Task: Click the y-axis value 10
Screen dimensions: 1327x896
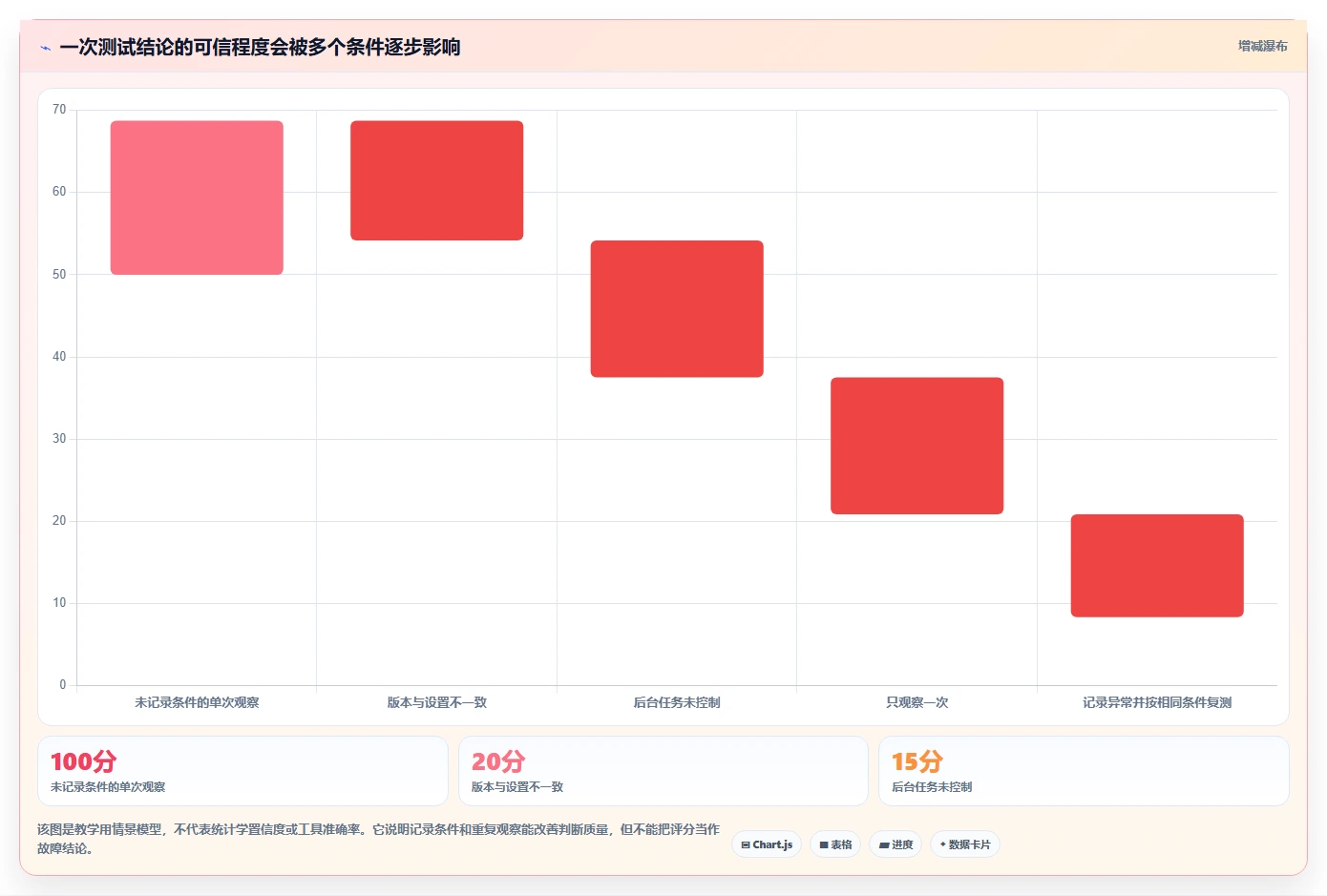Action: pyautogui.click(x=59, y=603)
